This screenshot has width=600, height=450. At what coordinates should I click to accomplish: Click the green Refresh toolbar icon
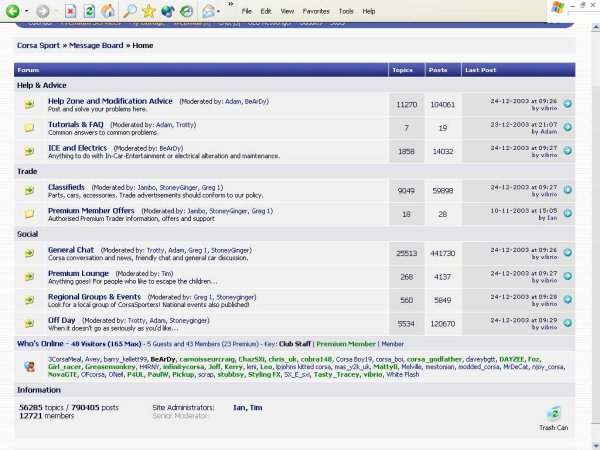(x=89, y=11)
